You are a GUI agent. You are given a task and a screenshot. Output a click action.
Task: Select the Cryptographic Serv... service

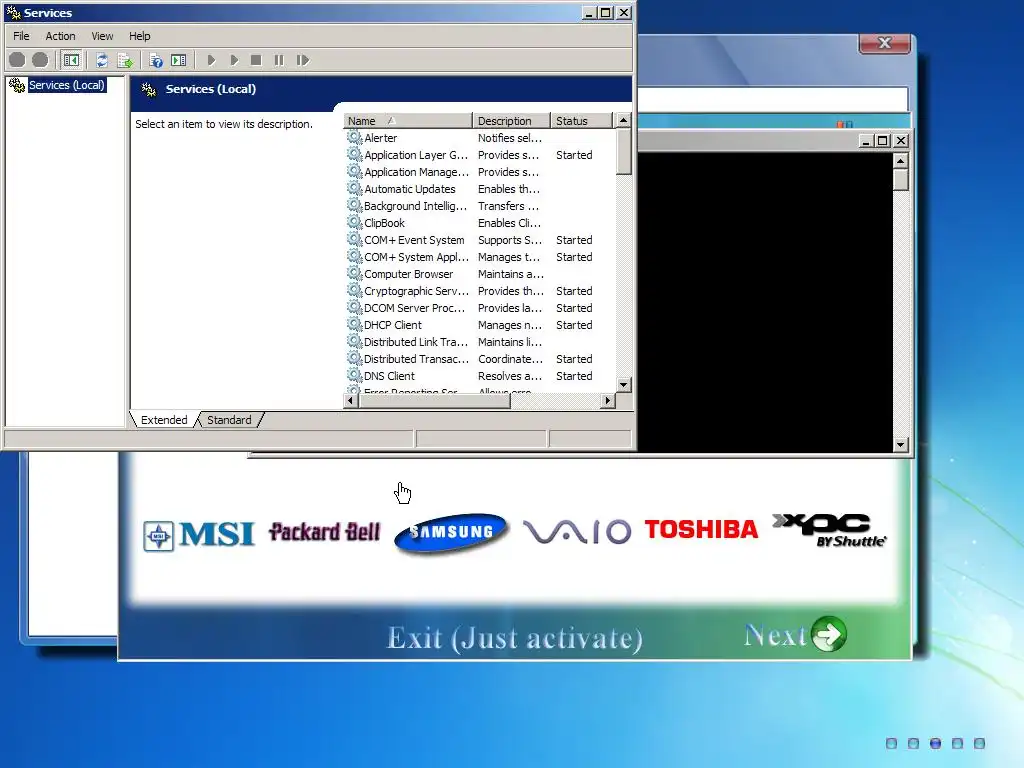[x=480, y=291]
